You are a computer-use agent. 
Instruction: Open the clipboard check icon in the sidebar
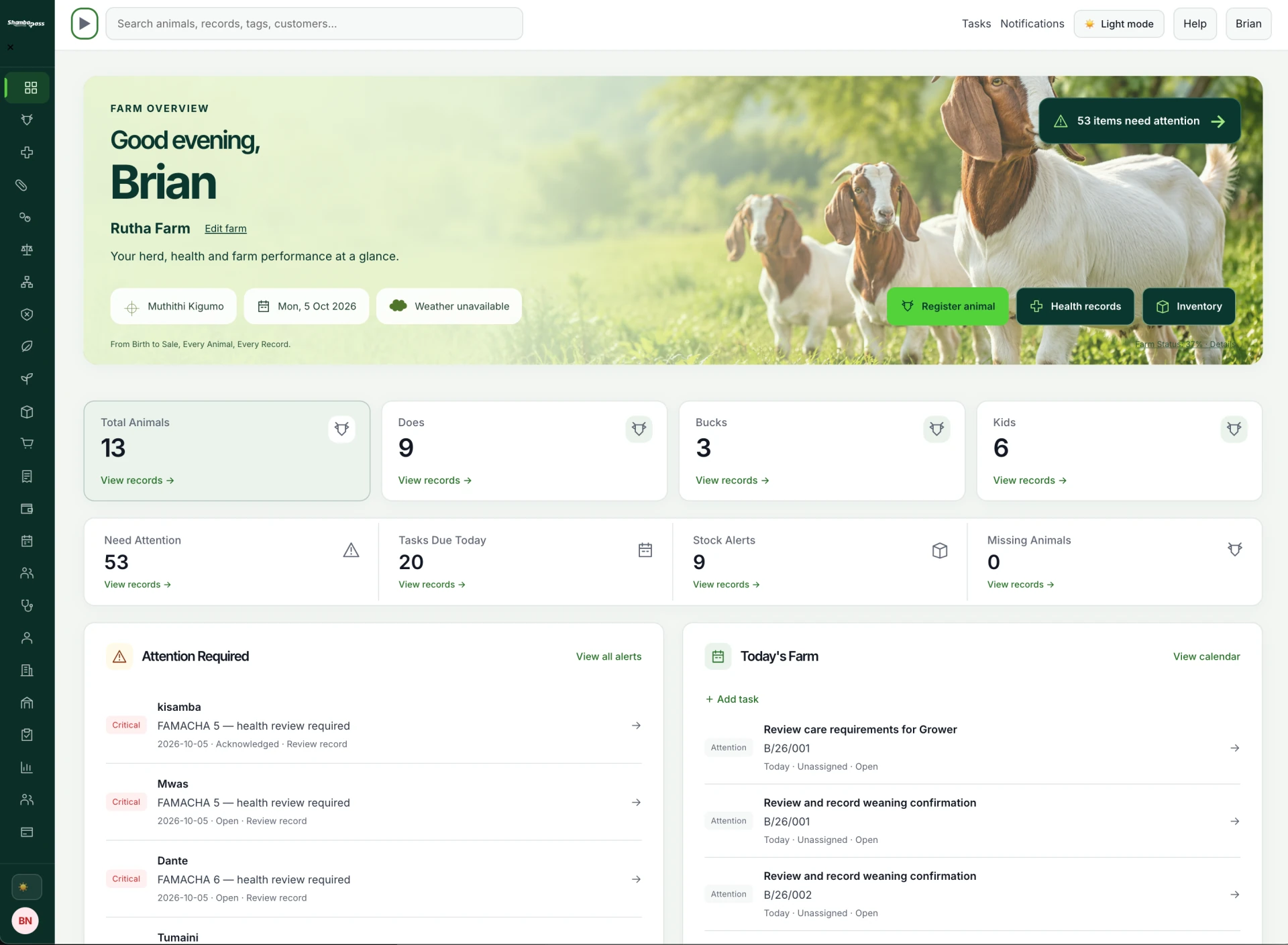[x=27, y=735]
